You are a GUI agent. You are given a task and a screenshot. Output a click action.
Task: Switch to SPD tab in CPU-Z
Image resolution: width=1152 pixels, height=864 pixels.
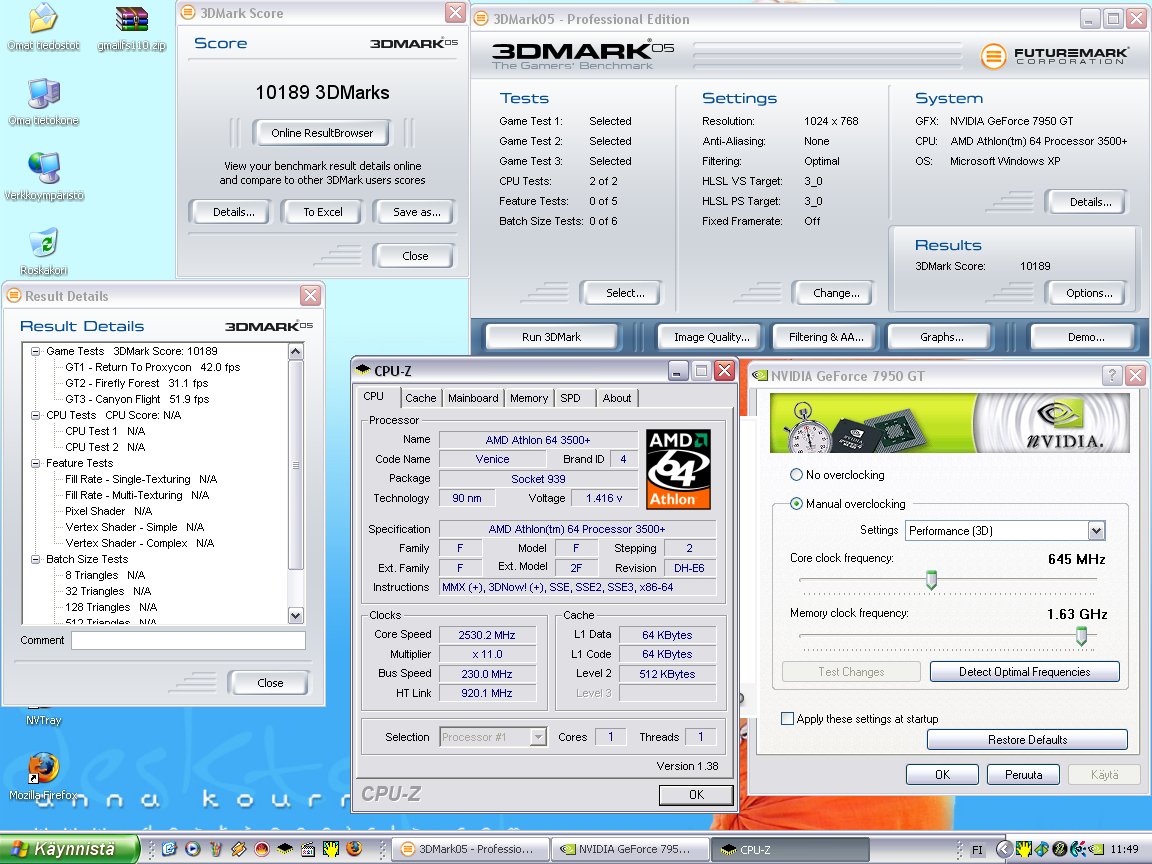click(571, 398)
